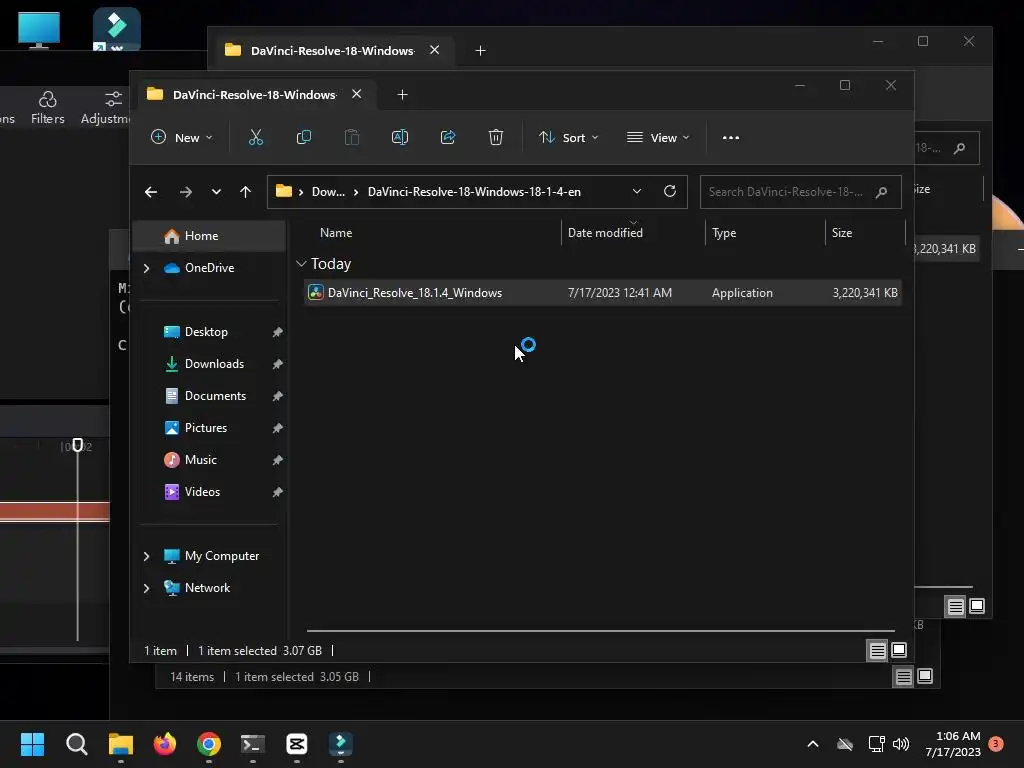
Task: Select Desktop in navigation pane
Action: pos(209,332)
